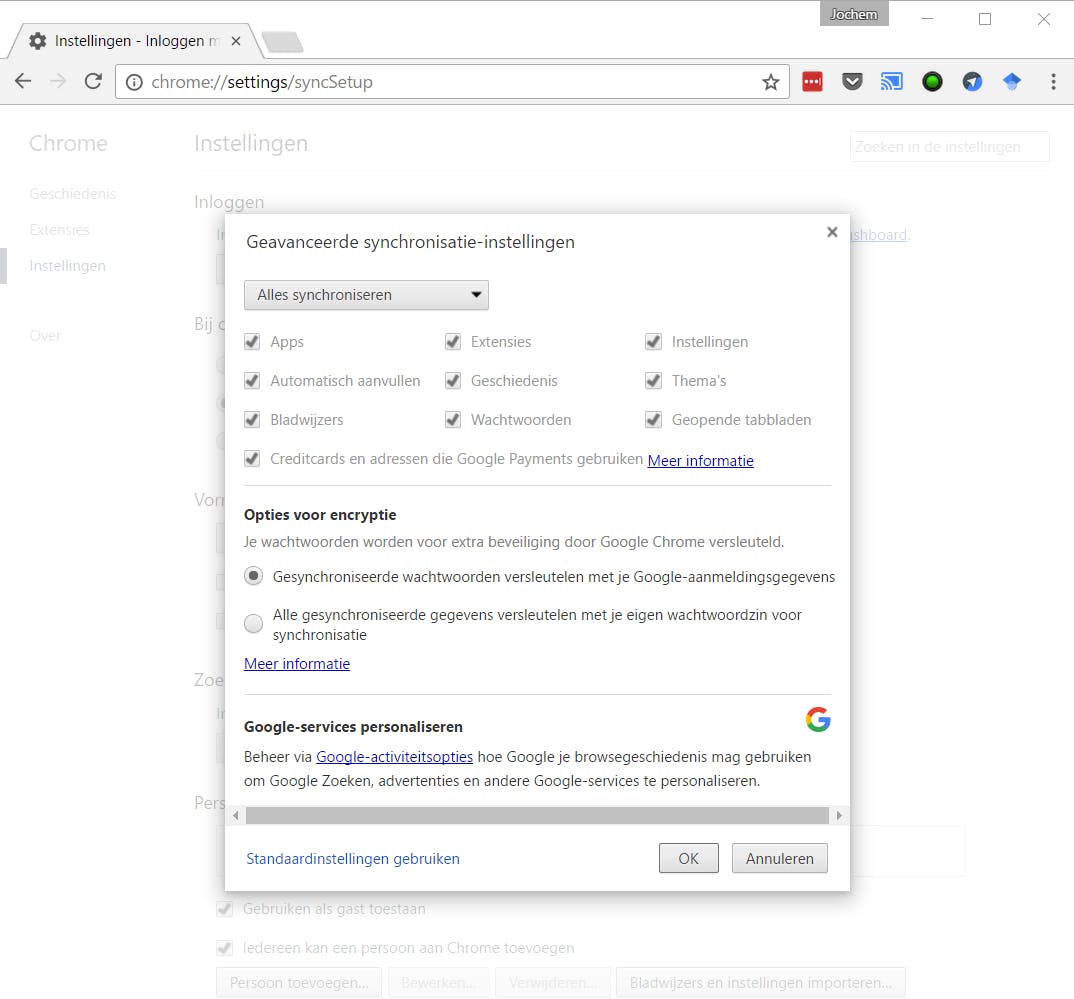This screenshot has height=999, width=1074.
Task: Click the Google logo in the dialog
Action: 819,719
